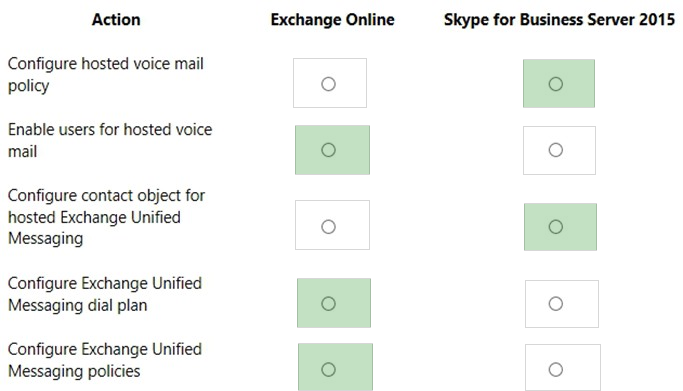
Task: Click green highlighted cell in contact object row
Action: point(560,226)
